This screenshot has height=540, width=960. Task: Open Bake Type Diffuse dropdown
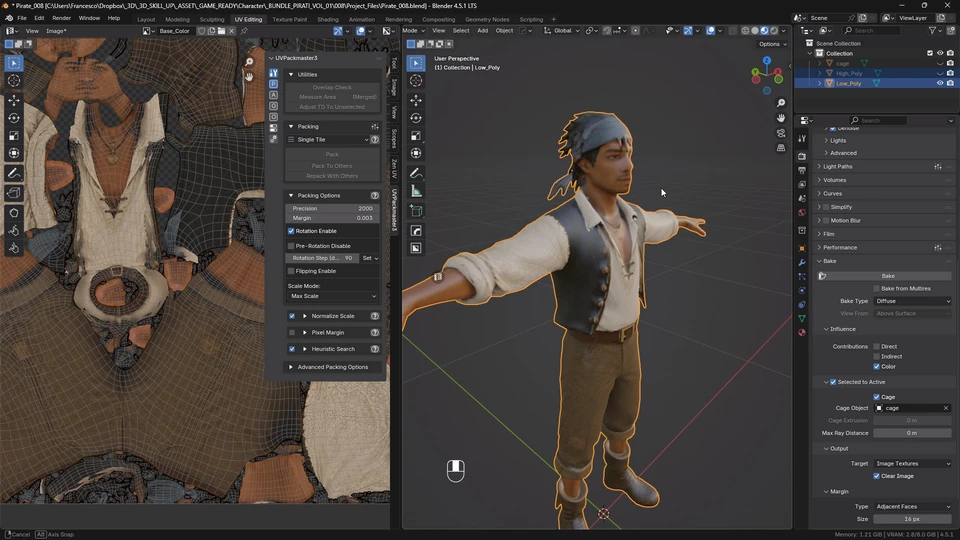click(912, 301)
